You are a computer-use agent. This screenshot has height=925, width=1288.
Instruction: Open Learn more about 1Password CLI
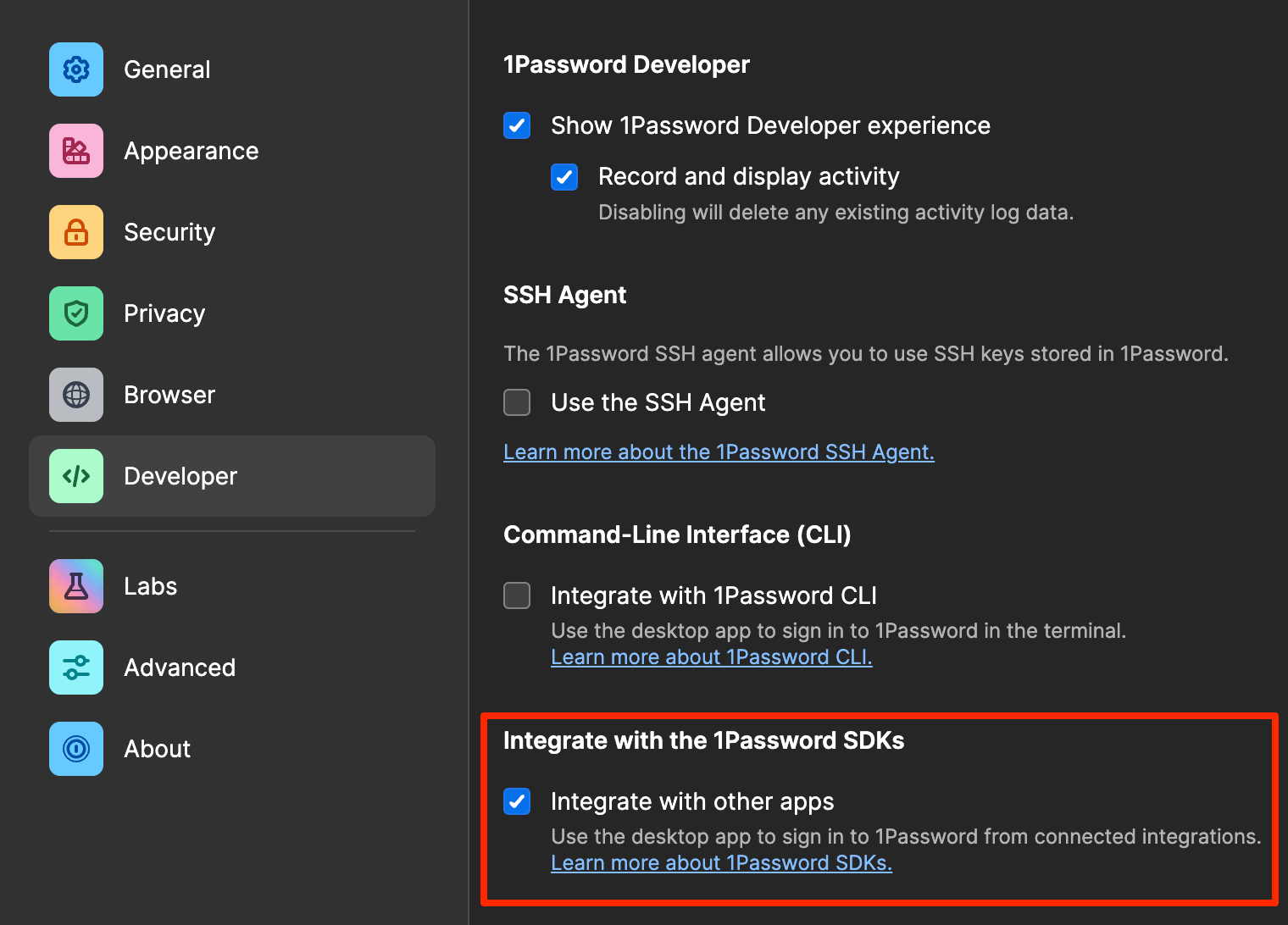(712, 656)
